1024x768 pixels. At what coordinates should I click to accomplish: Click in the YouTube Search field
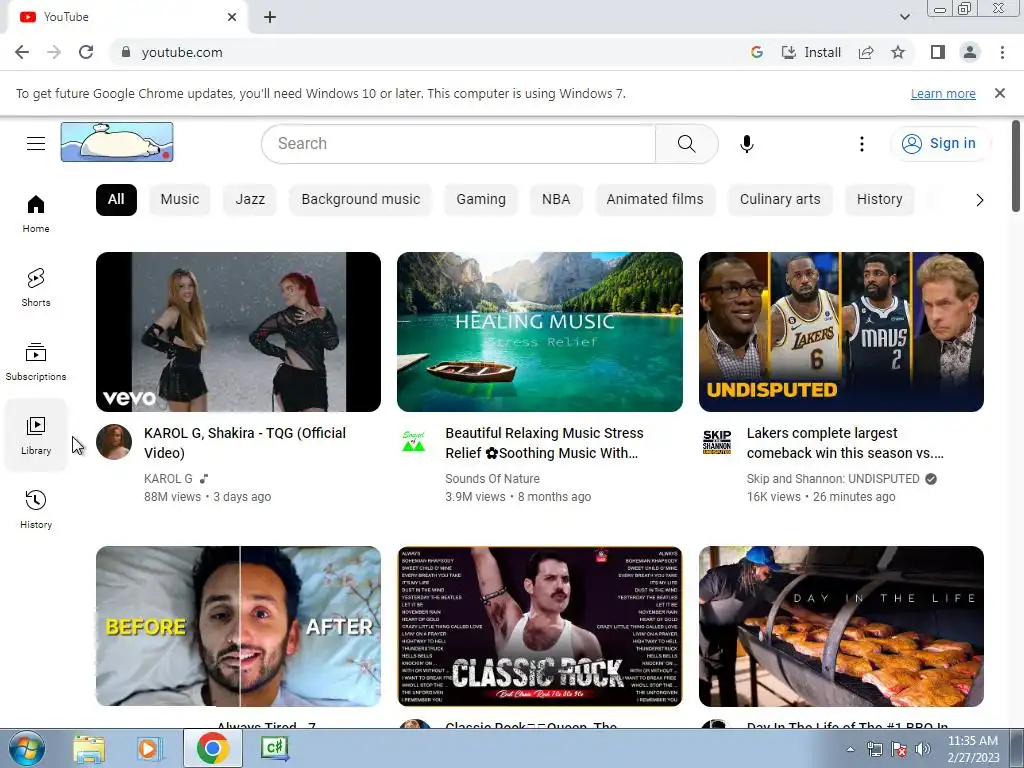click(458, 144)
